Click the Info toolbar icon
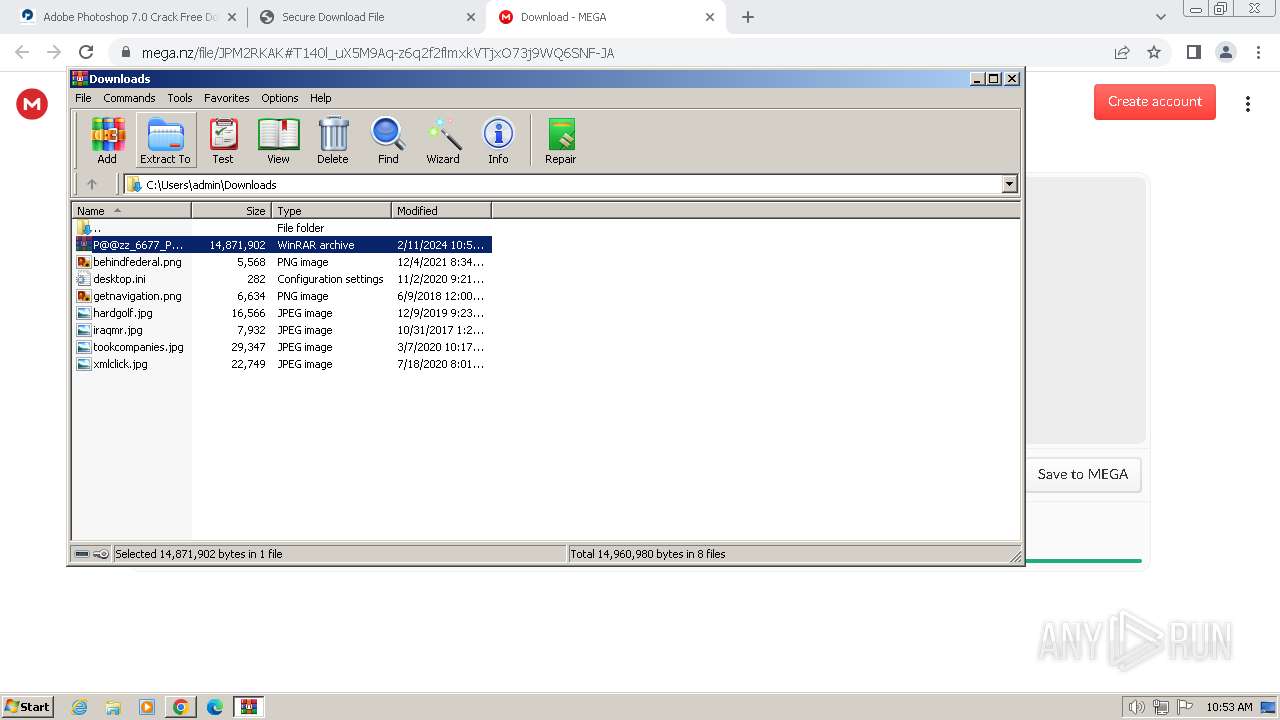 498,140
